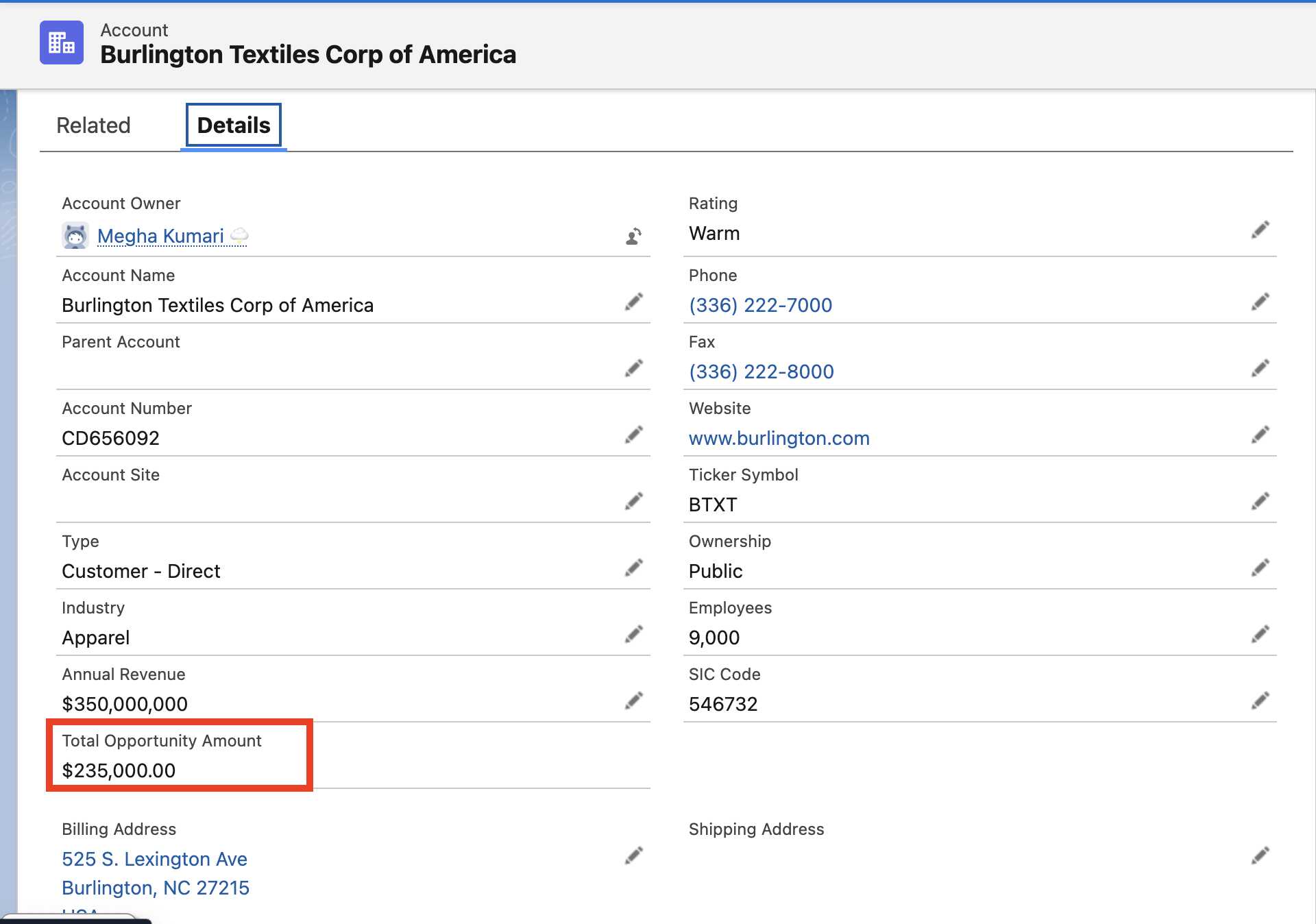Edit the Annual Revenue pencil icon
The image size is (1316, 924).
pos(634,701)
